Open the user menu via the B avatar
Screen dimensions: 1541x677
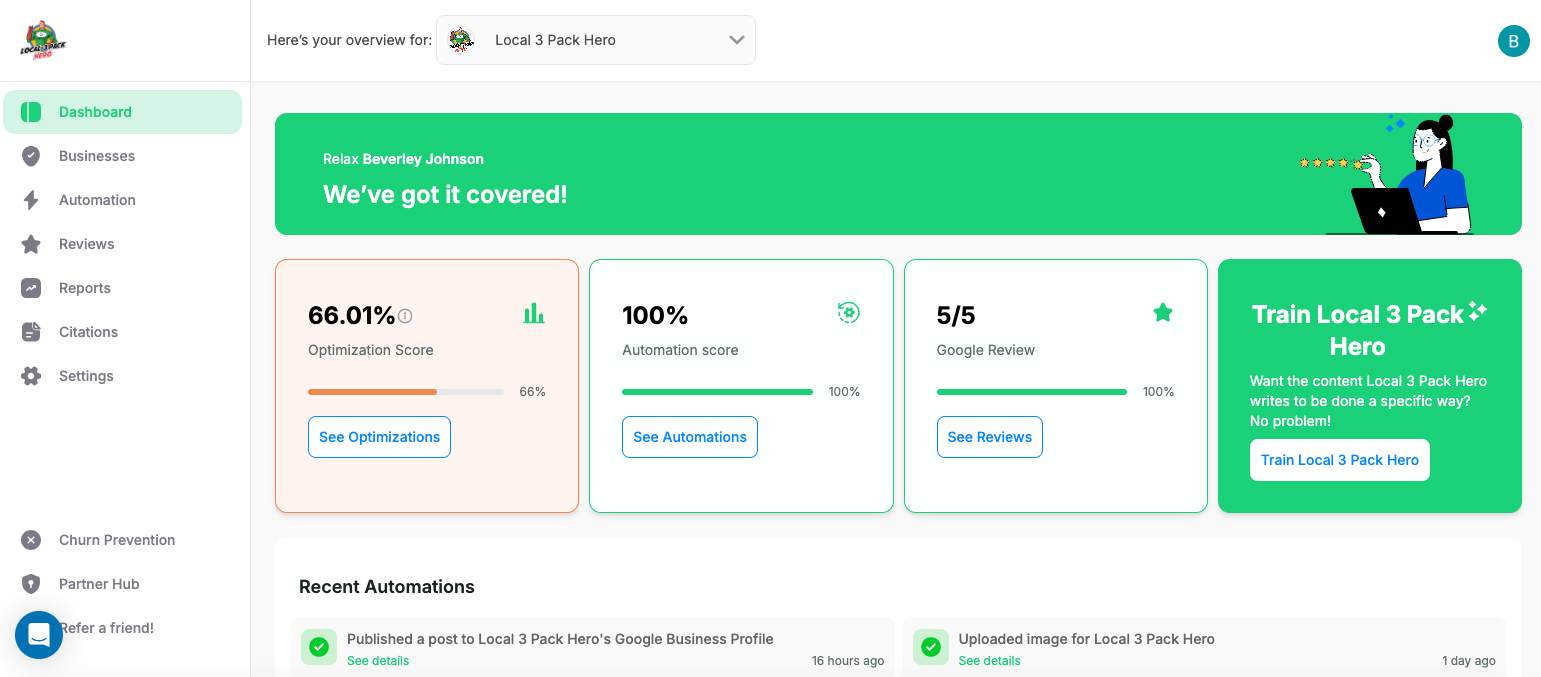pos(1513,41)
